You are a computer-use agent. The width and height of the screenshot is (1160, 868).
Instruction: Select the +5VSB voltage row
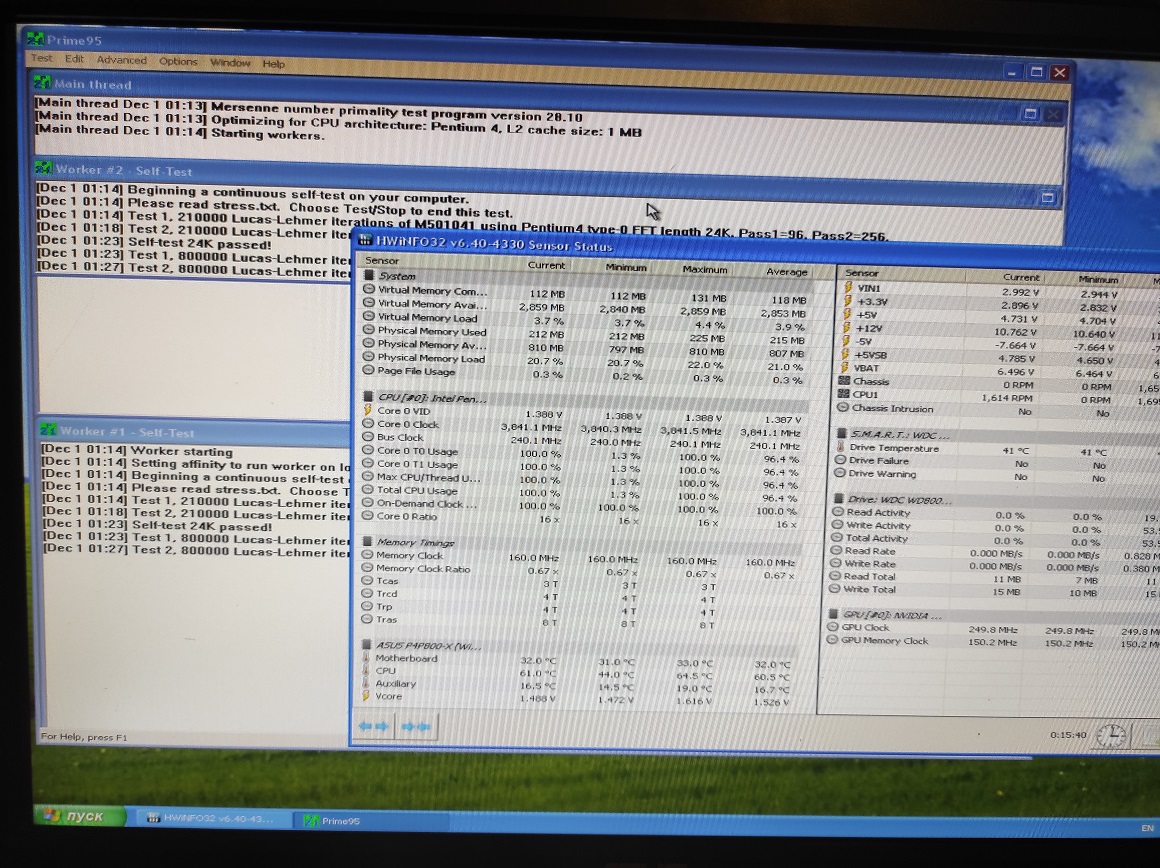click(999, 357)
